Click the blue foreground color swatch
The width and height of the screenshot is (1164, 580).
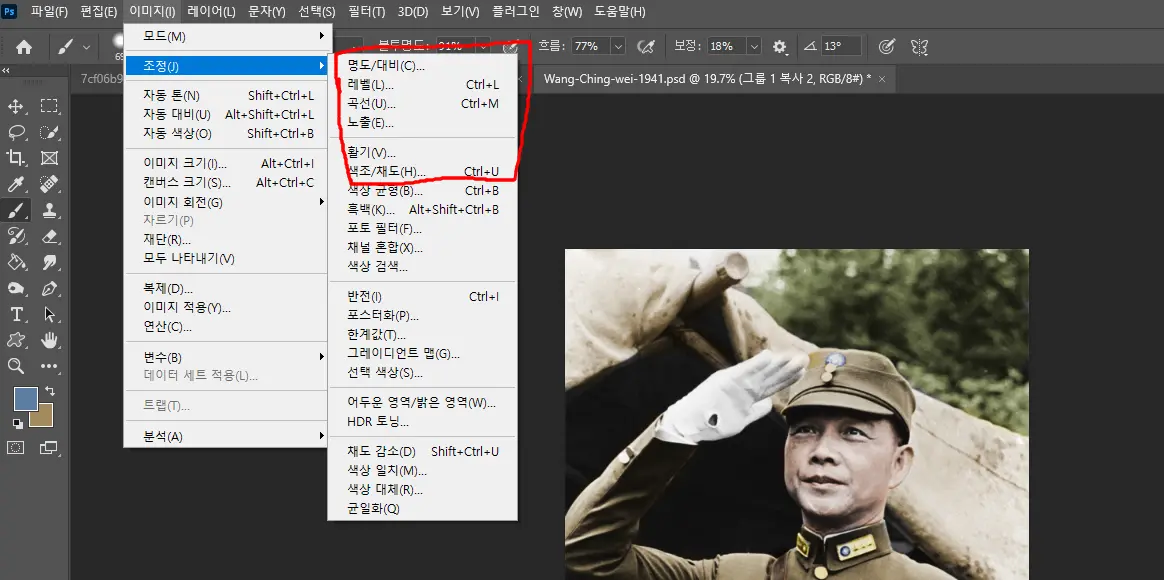(24, 397)
